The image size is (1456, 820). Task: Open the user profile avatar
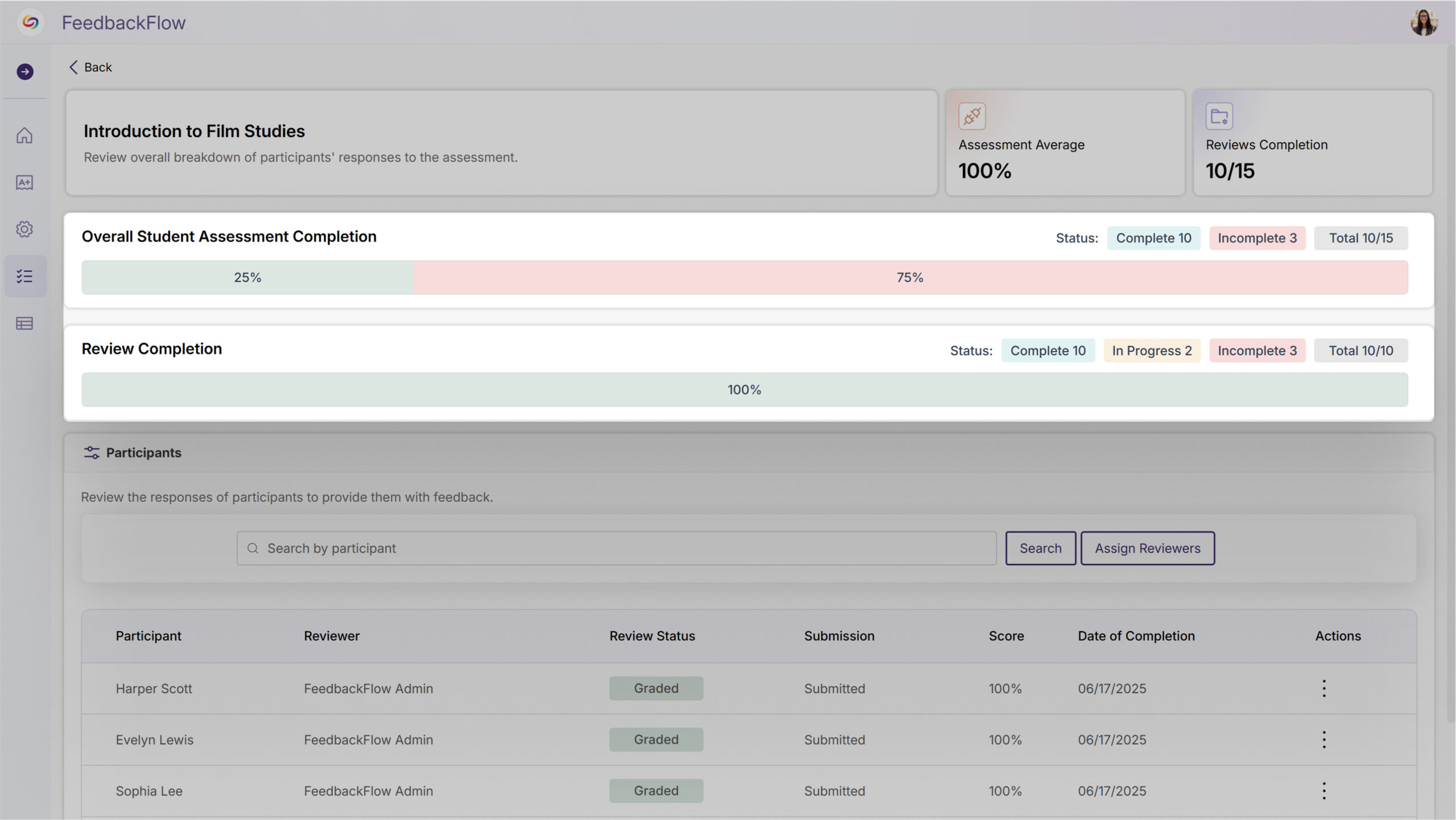point(1423,23)
